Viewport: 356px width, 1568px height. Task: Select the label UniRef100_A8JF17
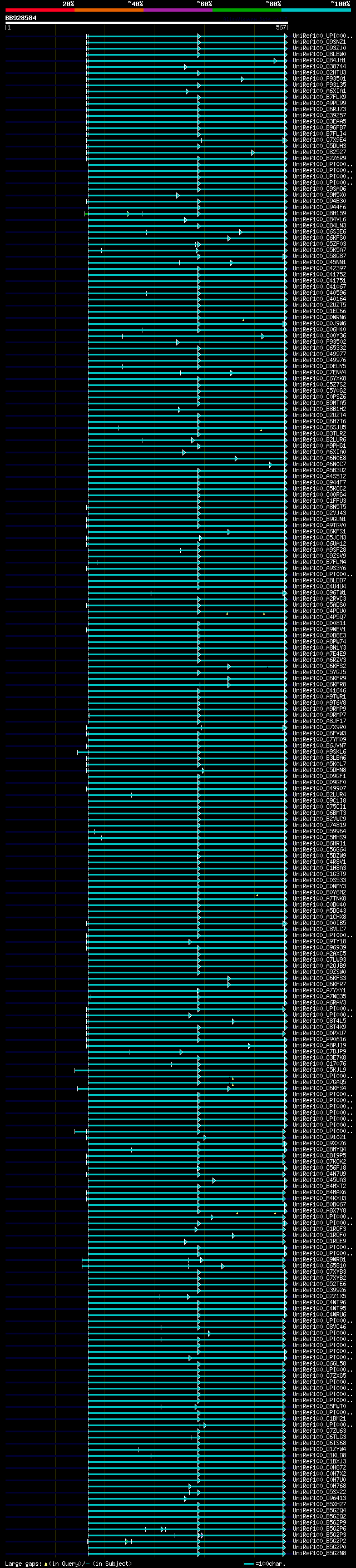[x=319, y=721]
